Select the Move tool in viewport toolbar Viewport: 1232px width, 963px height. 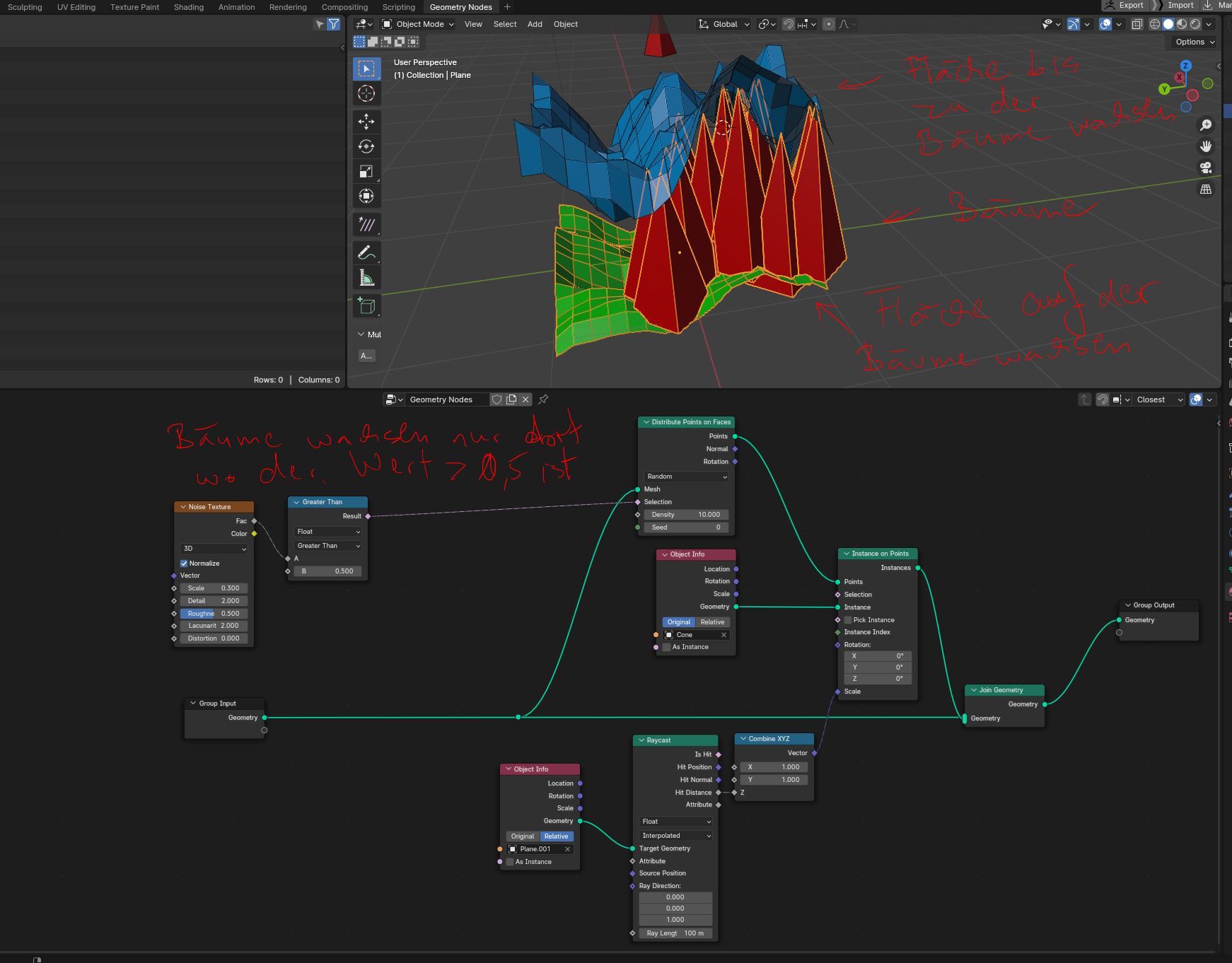click(366, 122)
